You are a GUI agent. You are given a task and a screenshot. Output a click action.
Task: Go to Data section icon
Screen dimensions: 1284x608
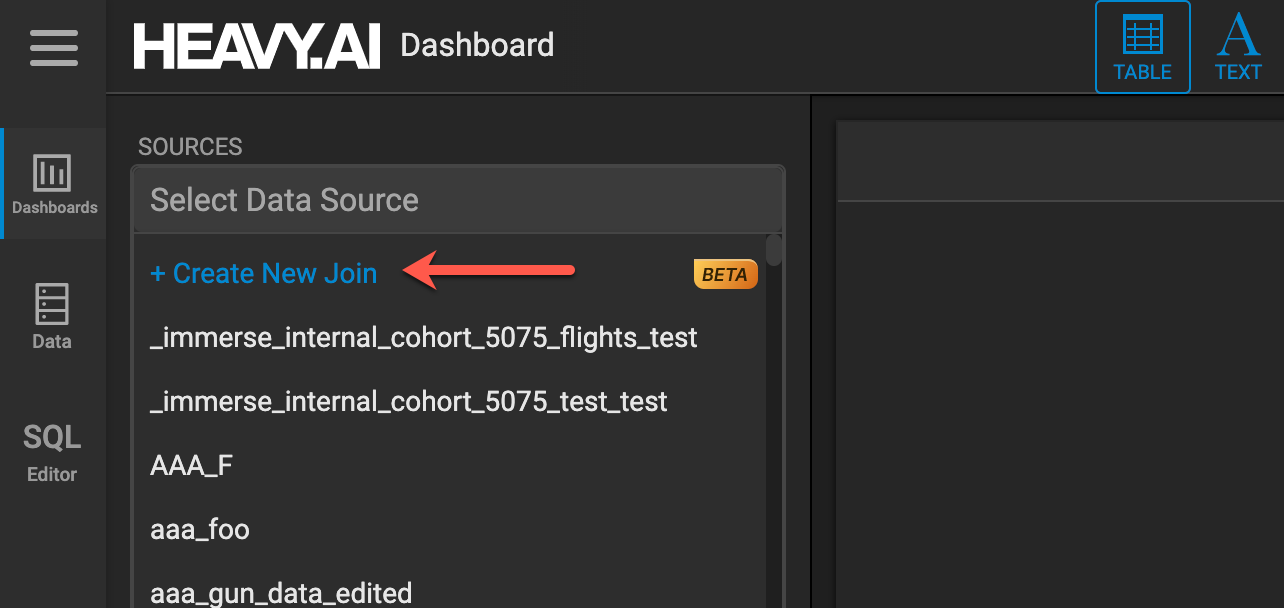[52, 316]
